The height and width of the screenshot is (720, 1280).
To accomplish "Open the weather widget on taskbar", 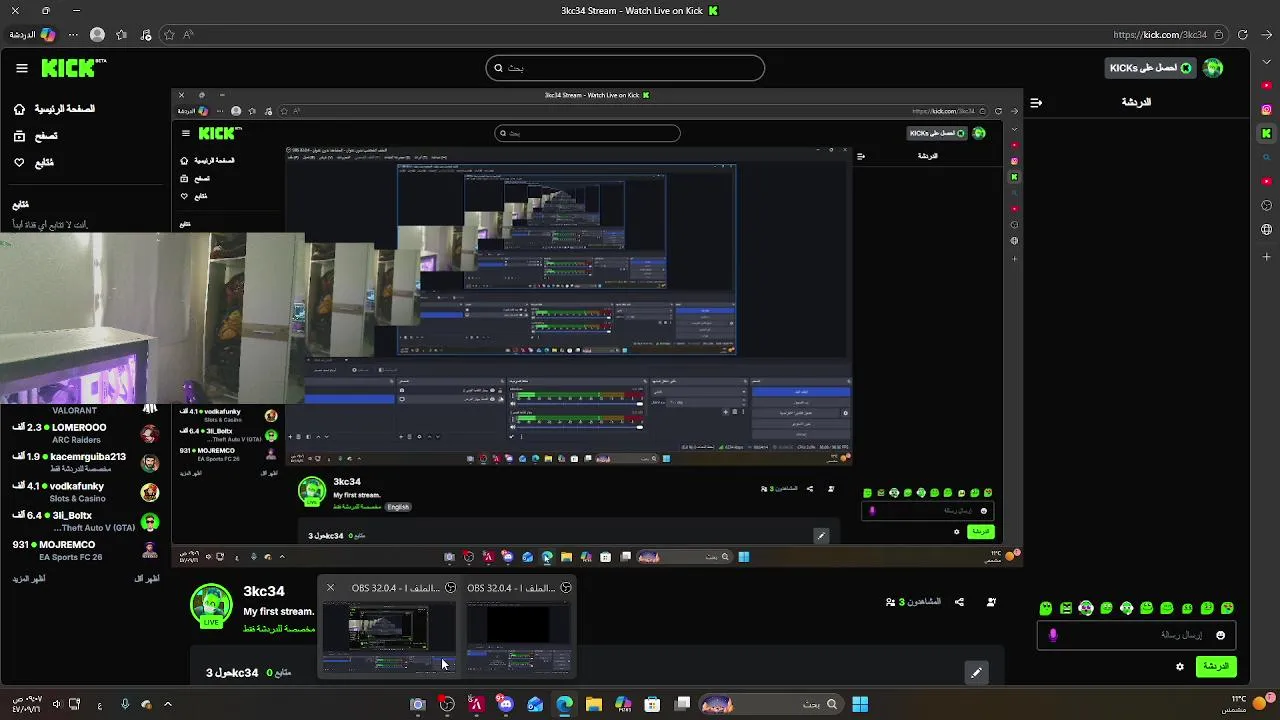I will [1248, 703].
